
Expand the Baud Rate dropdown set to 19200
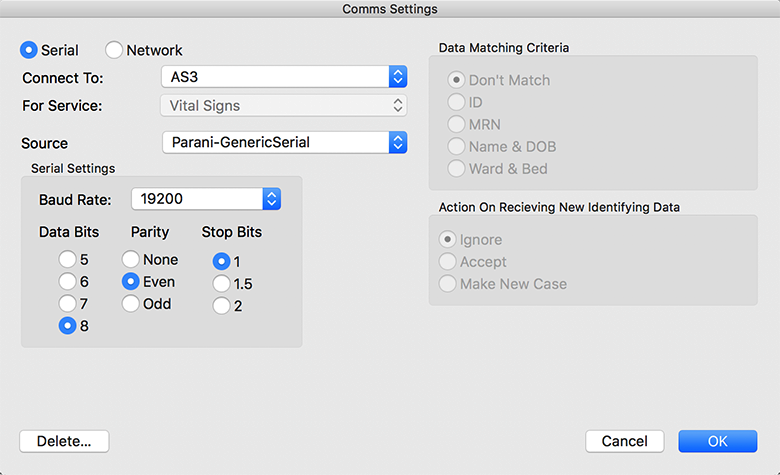click(206, 199)
